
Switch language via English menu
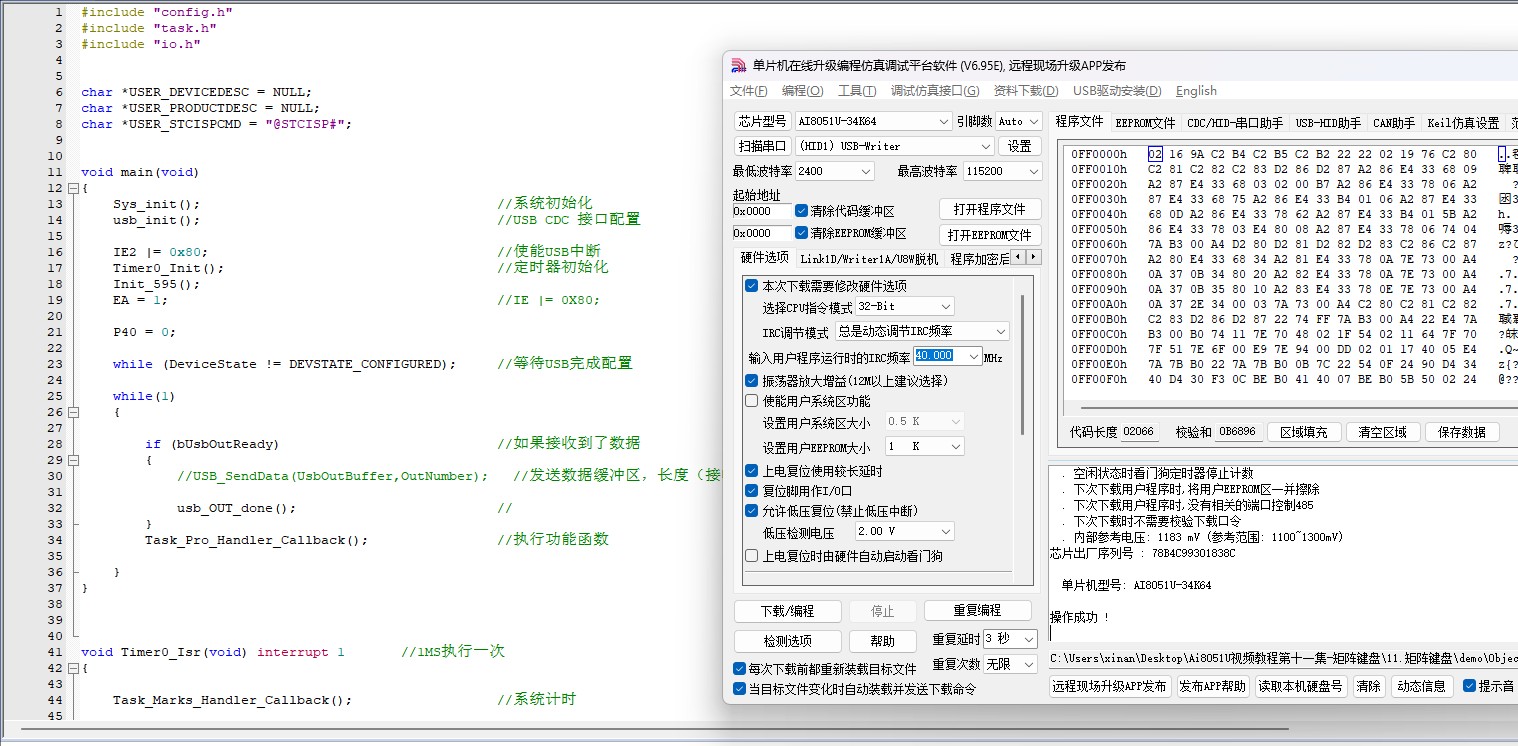point(1196,91)
